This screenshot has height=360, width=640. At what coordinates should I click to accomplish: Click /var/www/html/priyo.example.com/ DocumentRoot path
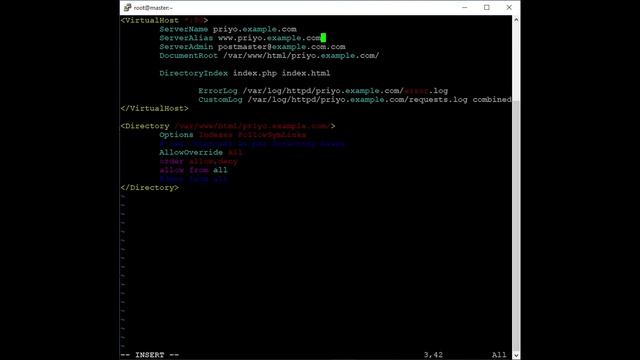point(301,56)
